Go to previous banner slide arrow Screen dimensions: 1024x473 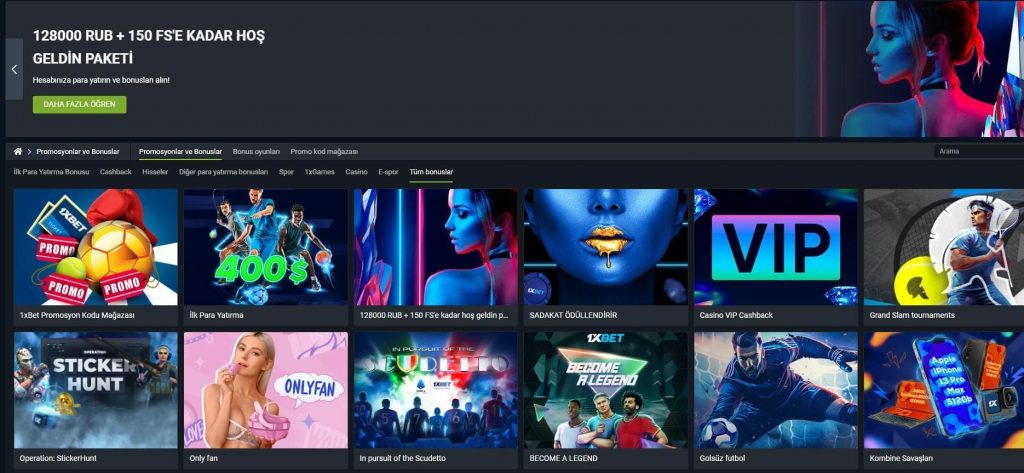14,69
